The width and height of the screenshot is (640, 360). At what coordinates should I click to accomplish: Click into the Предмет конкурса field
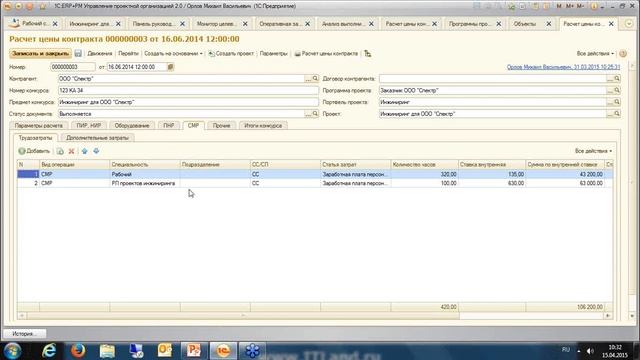point(188,102)
